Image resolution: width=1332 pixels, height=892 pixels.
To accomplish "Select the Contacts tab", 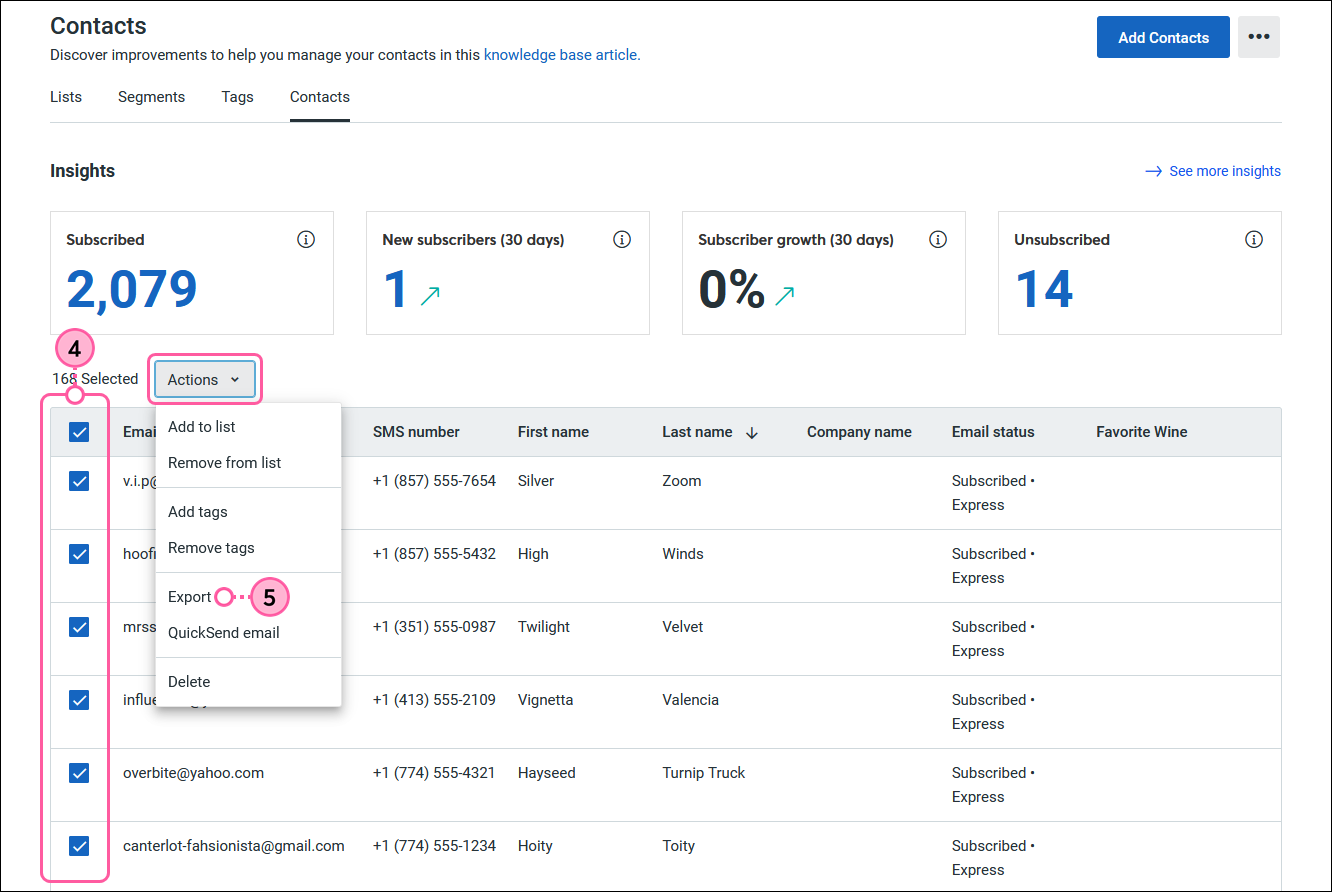I will tap(320, 97).
